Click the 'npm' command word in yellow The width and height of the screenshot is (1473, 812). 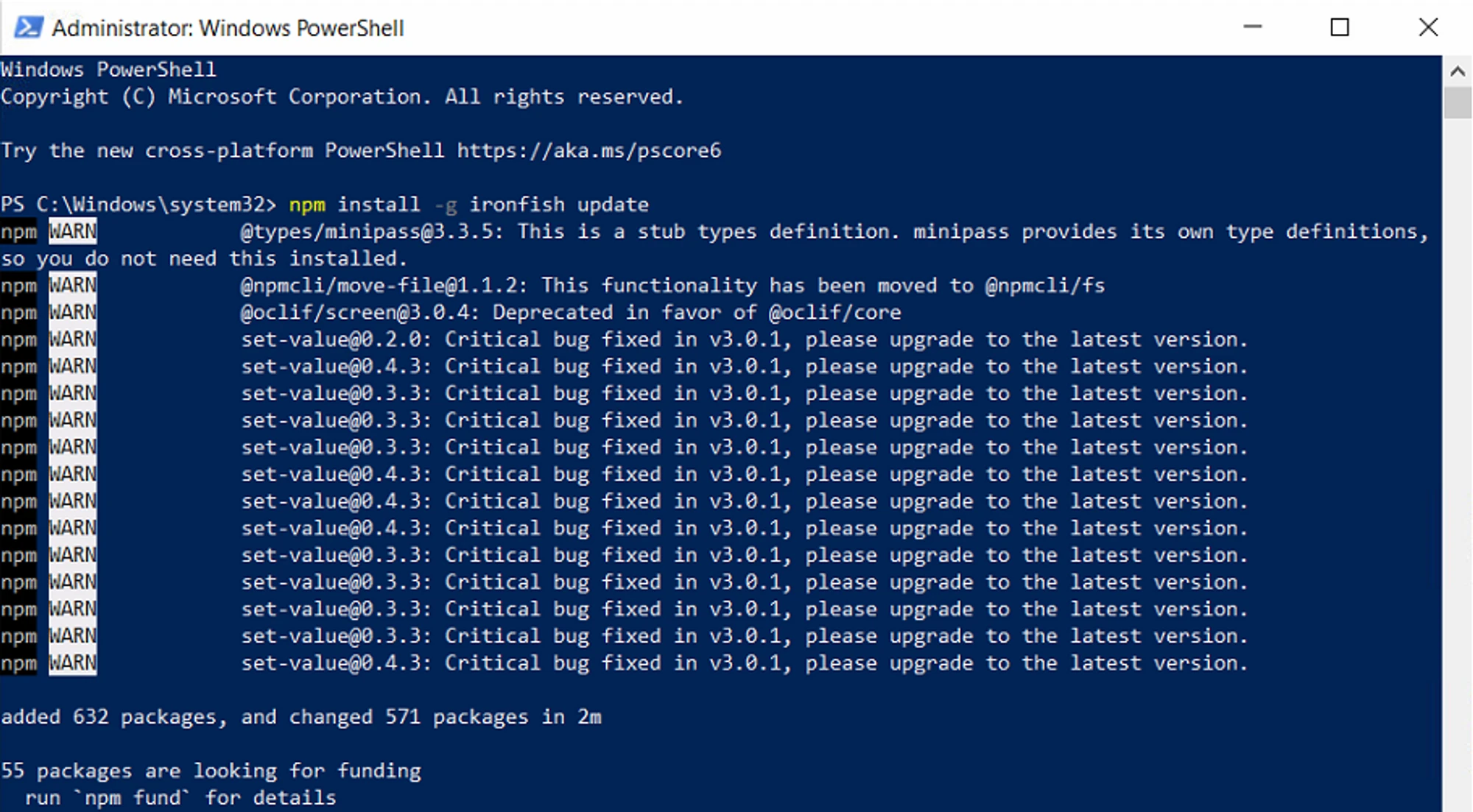click(306, 205)
